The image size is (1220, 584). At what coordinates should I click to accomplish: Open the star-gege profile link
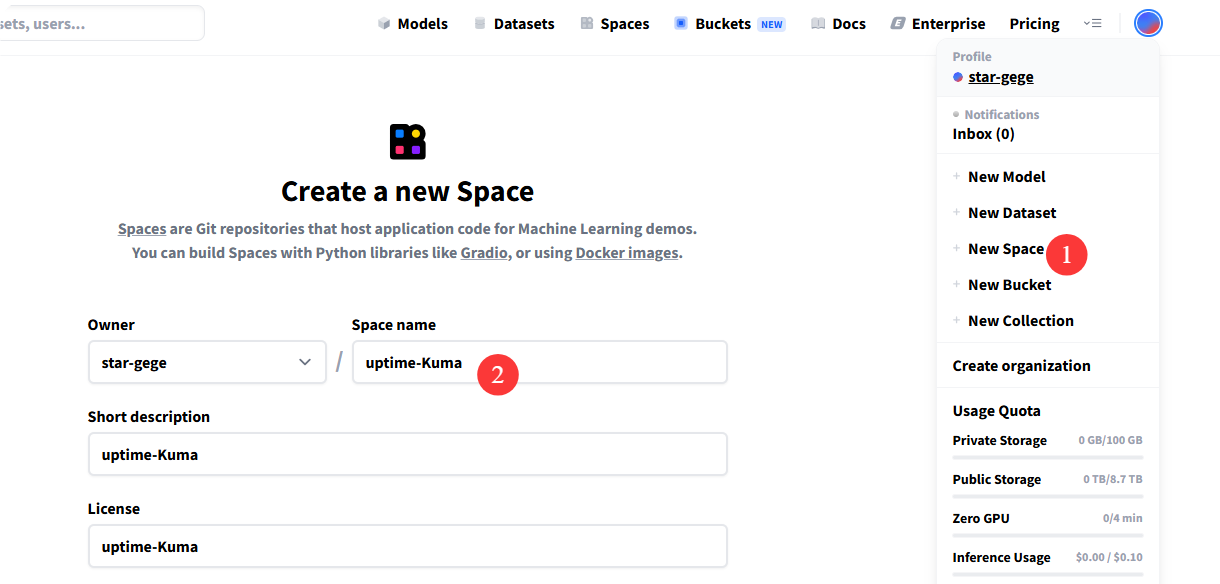pos(1000,77)
